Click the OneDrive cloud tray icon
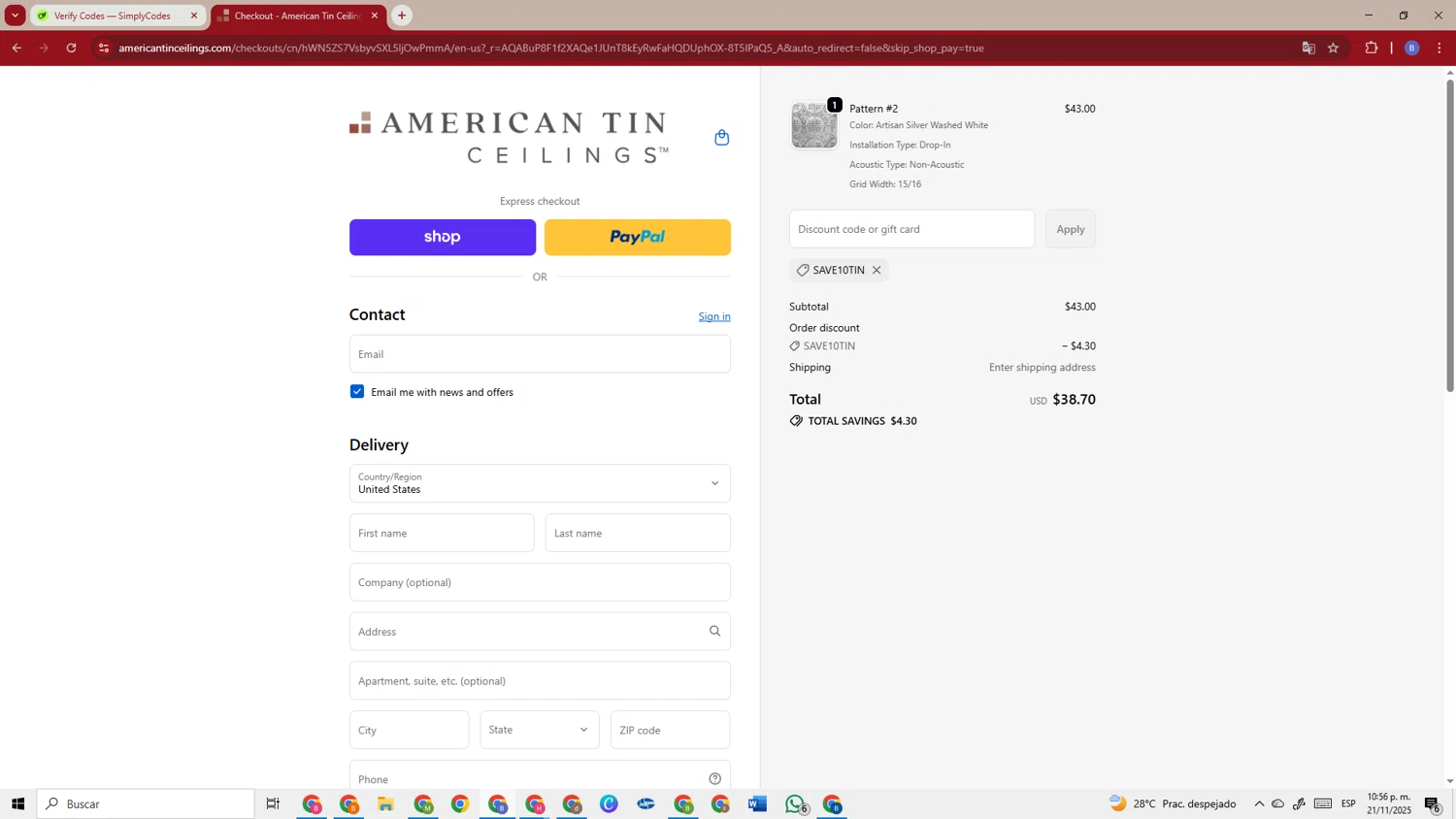This screenshot has height=819, width=1456. tap(1278, 804)
